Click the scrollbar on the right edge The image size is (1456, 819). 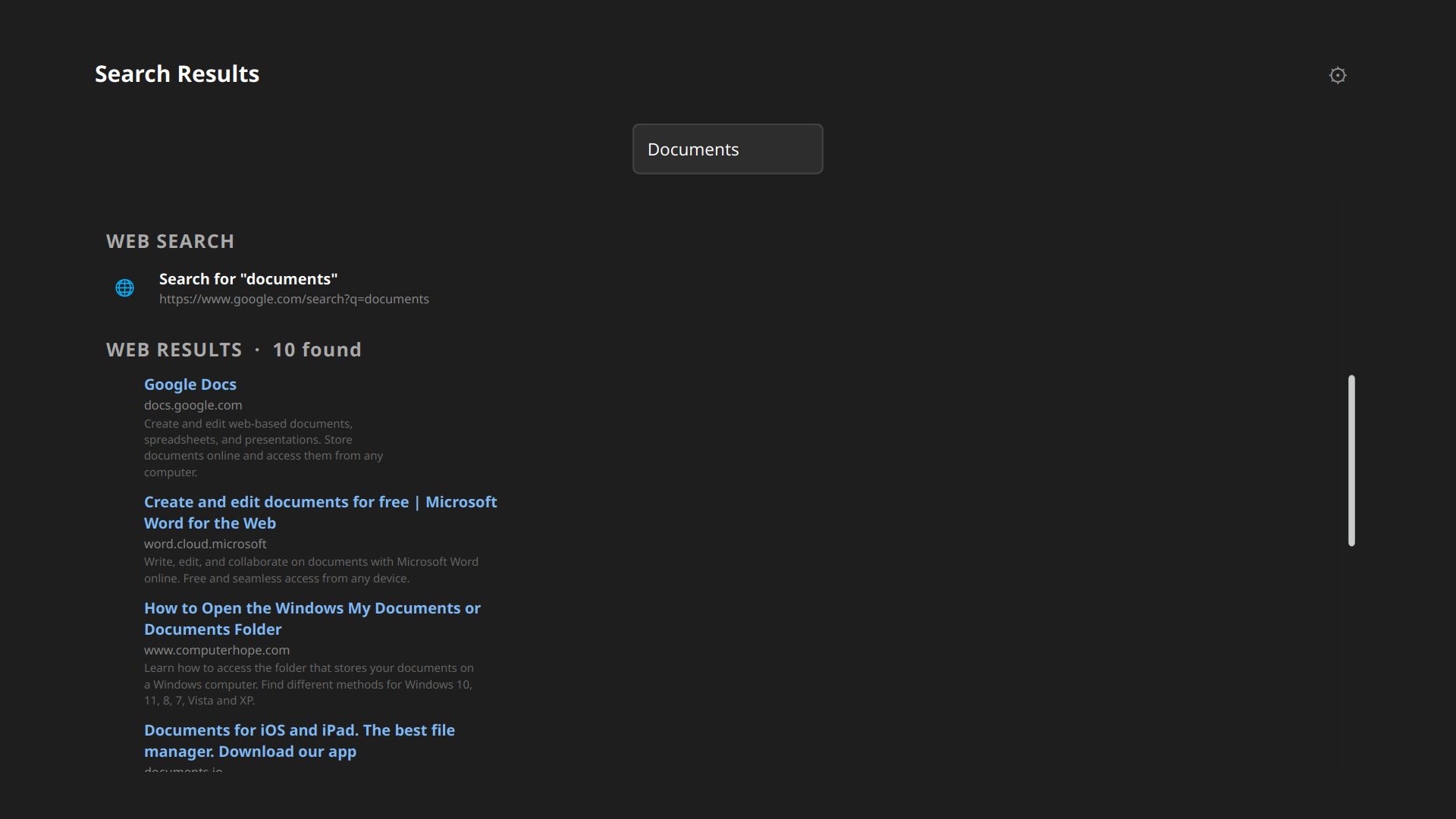coord(1351,459)
